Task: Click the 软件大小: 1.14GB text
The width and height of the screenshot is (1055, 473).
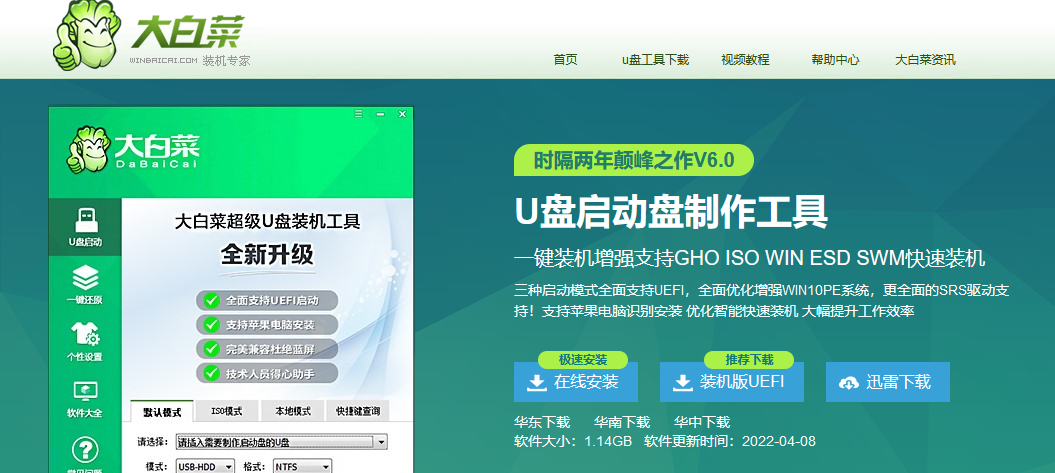Action: 573,441
